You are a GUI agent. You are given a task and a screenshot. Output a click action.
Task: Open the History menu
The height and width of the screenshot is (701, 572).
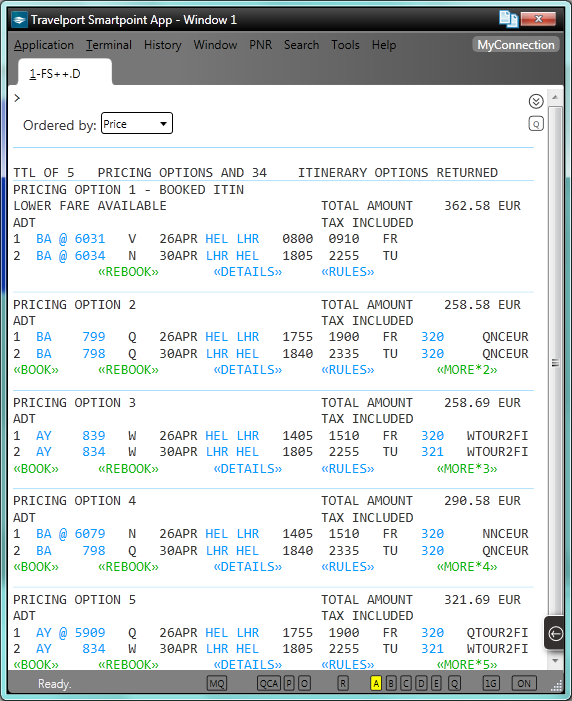click(162, 45)
